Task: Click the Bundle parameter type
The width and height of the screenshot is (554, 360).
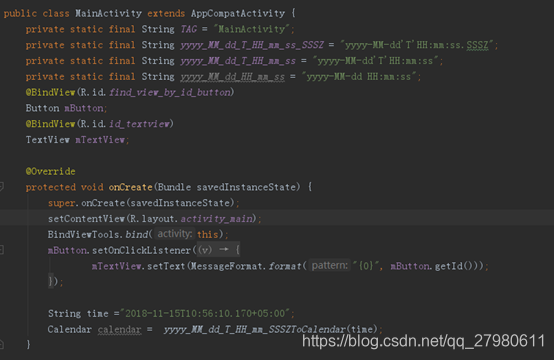Action: click(x=174, y=187)
